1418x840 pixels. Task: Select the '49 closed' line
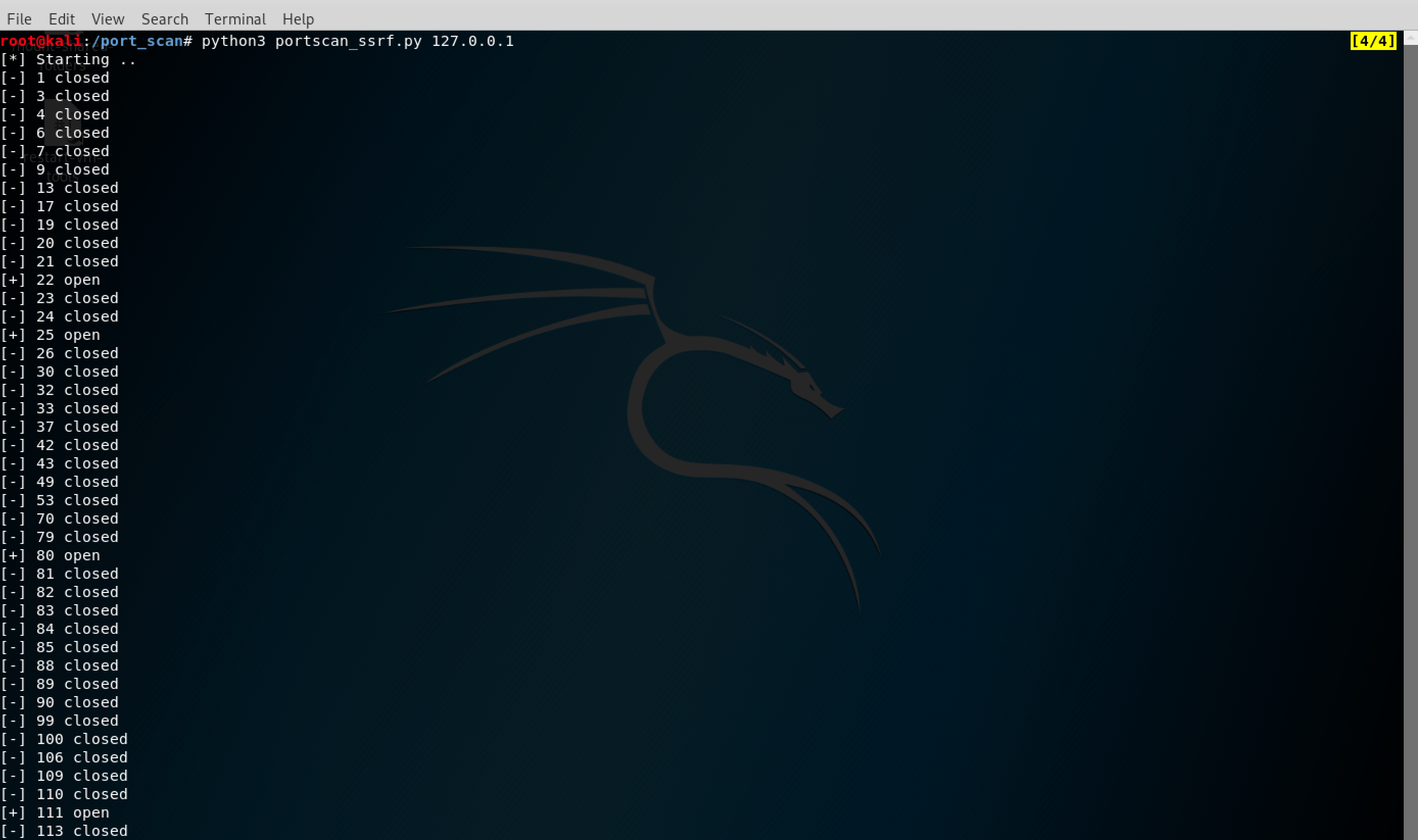click(x=59, y=482)
